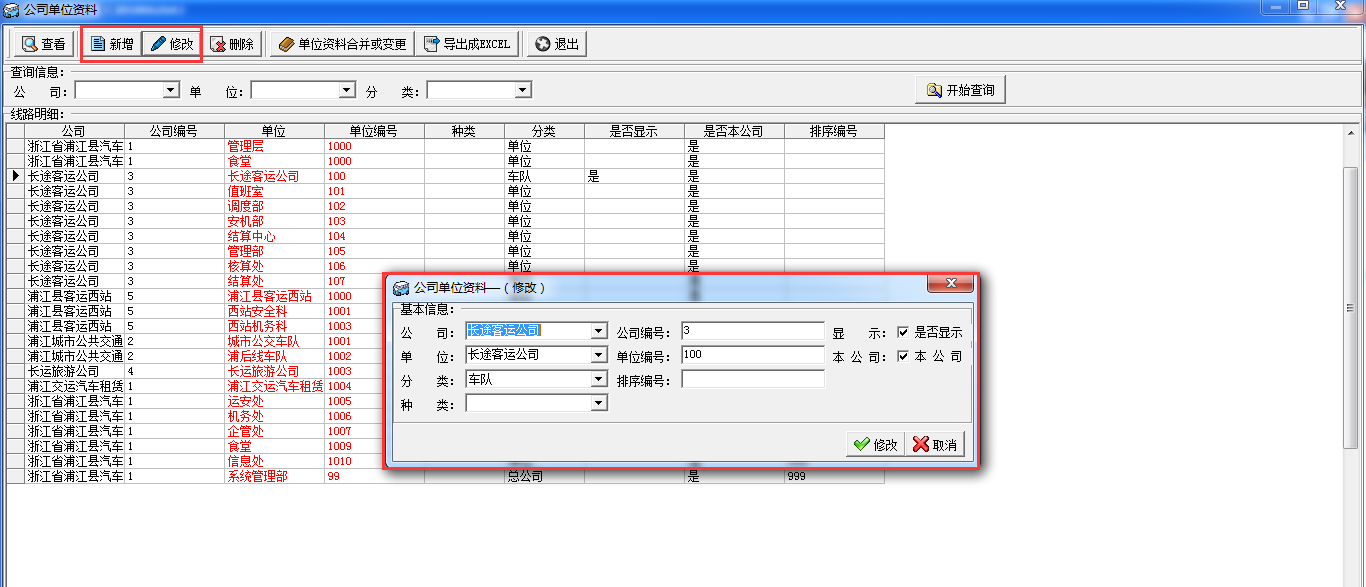Viewport: 1366px width, 587px height.
Task: Toggle the 是否显示 checkbox in the dialog
Action: coord(903,332)
